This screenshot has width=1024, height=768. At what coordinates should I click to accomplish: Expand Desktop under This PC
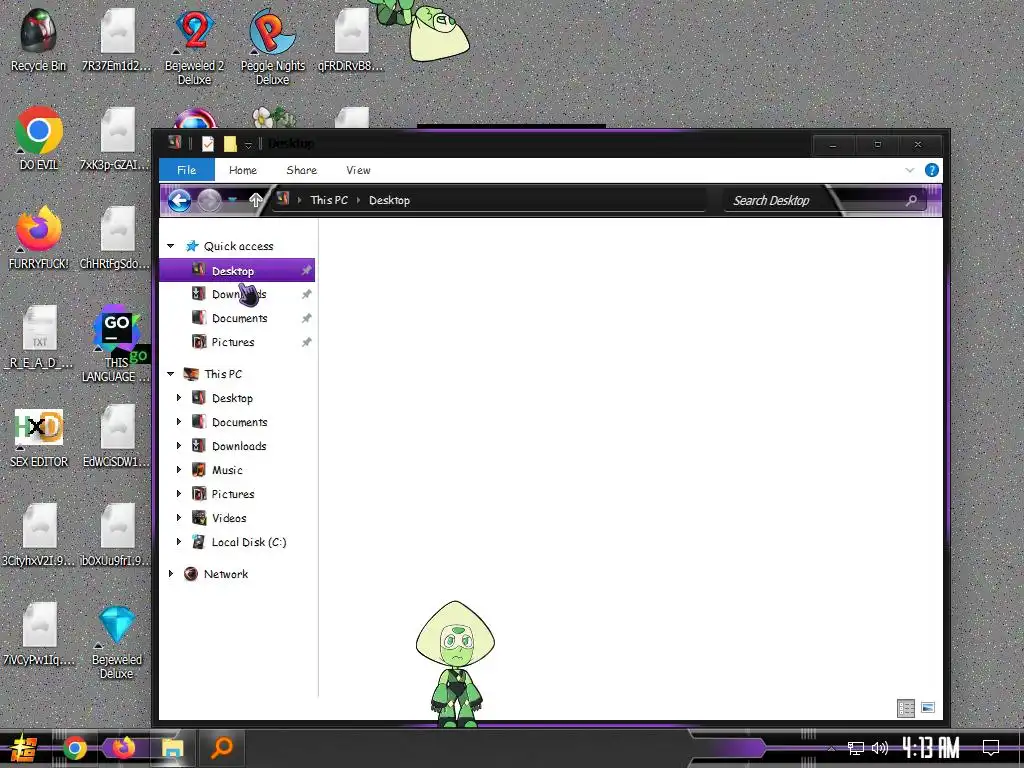click(179, 398)
